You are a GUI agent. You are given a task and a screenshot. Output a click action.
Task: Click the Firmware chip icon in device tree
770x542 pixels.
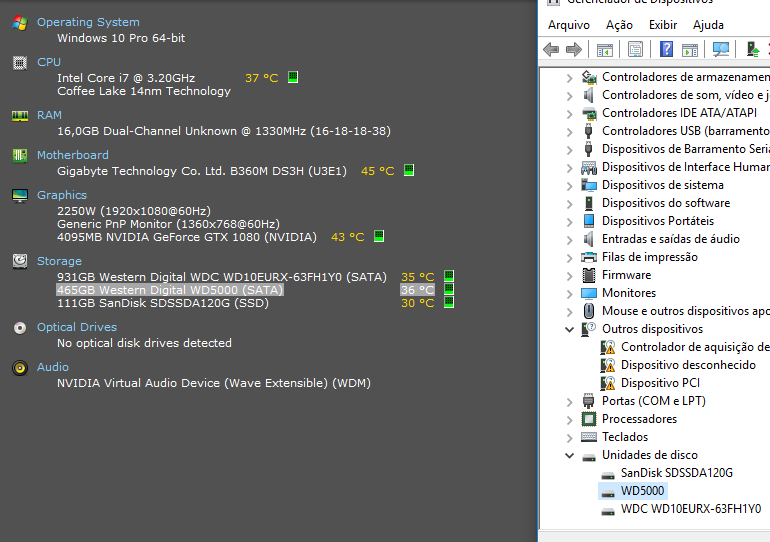coord(589,275)
